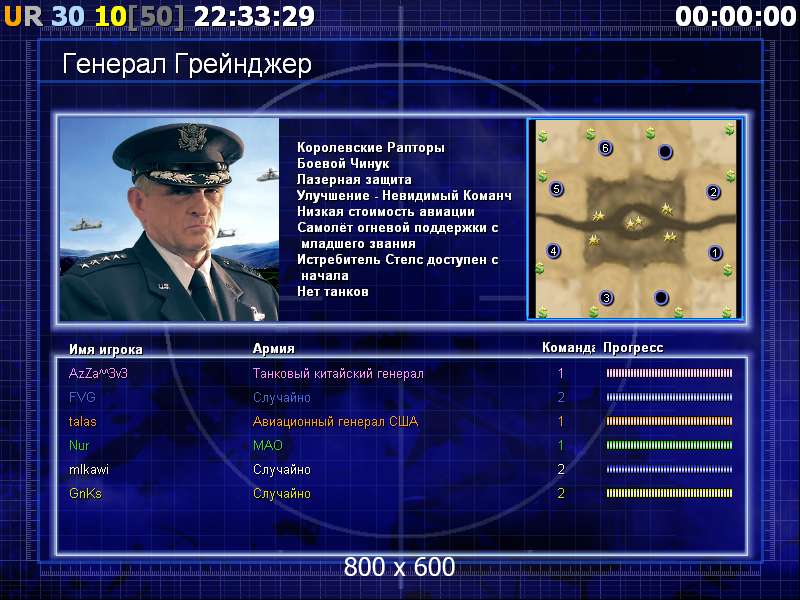Click army 'МАО' in Nur's row
800x600 pixels.
click(x=268, y=445)
